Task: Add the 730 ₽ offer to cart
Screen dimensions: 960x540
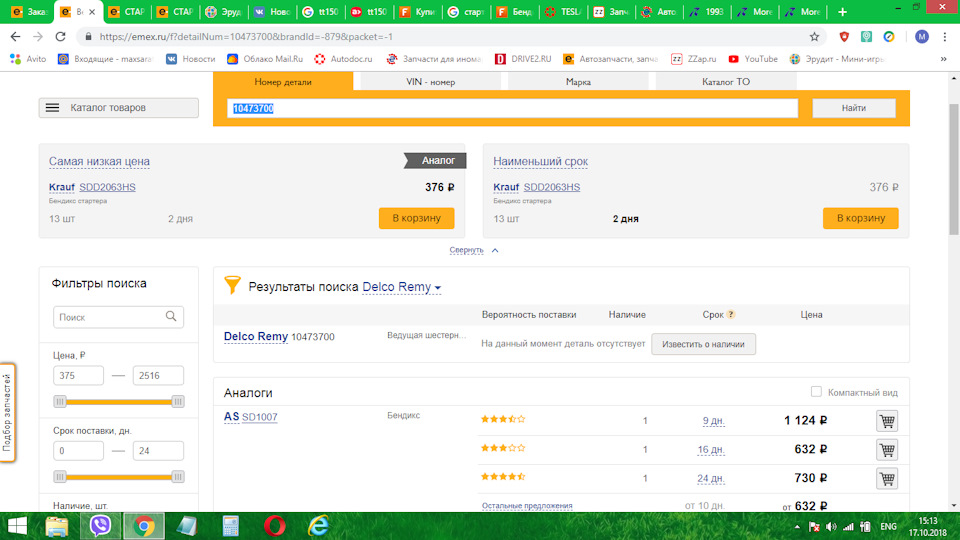Action: click(887, 478)
